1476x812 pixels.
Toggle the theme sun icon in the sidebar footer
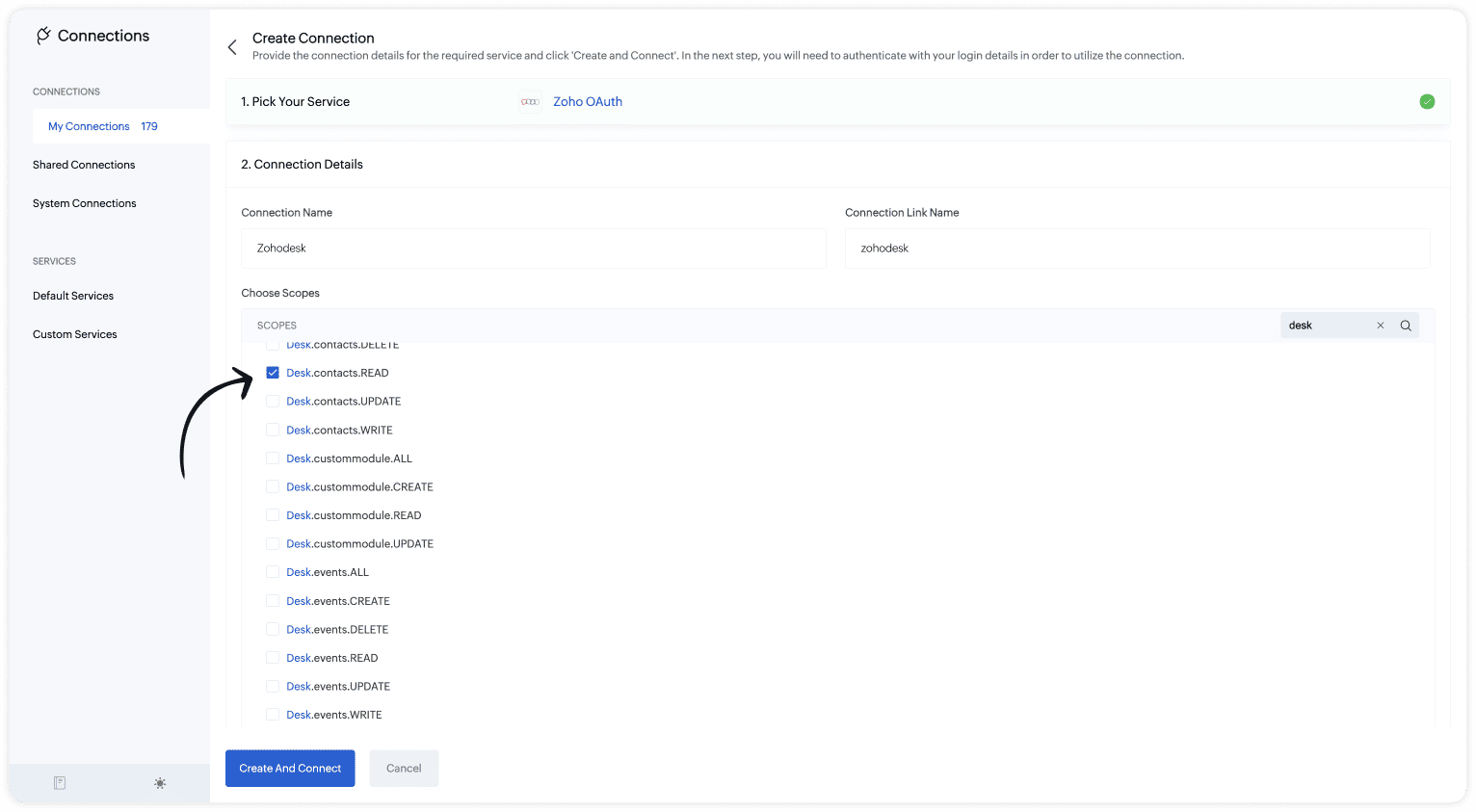coord(160,783)
